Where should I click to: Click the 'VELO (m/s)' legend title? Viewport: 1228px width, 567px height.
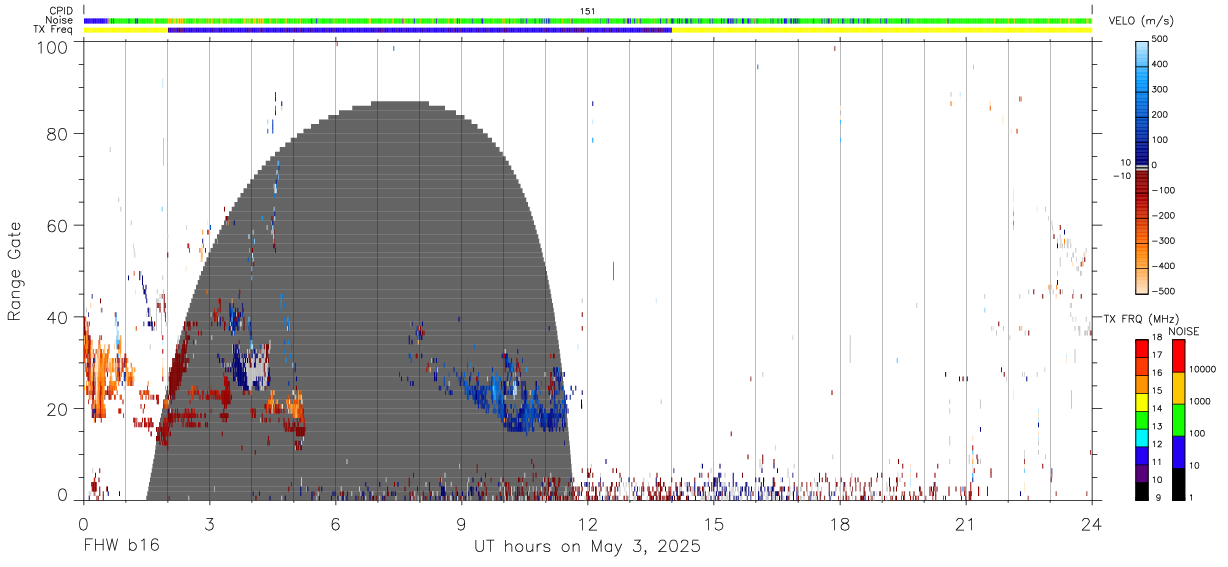[1143, 21]
